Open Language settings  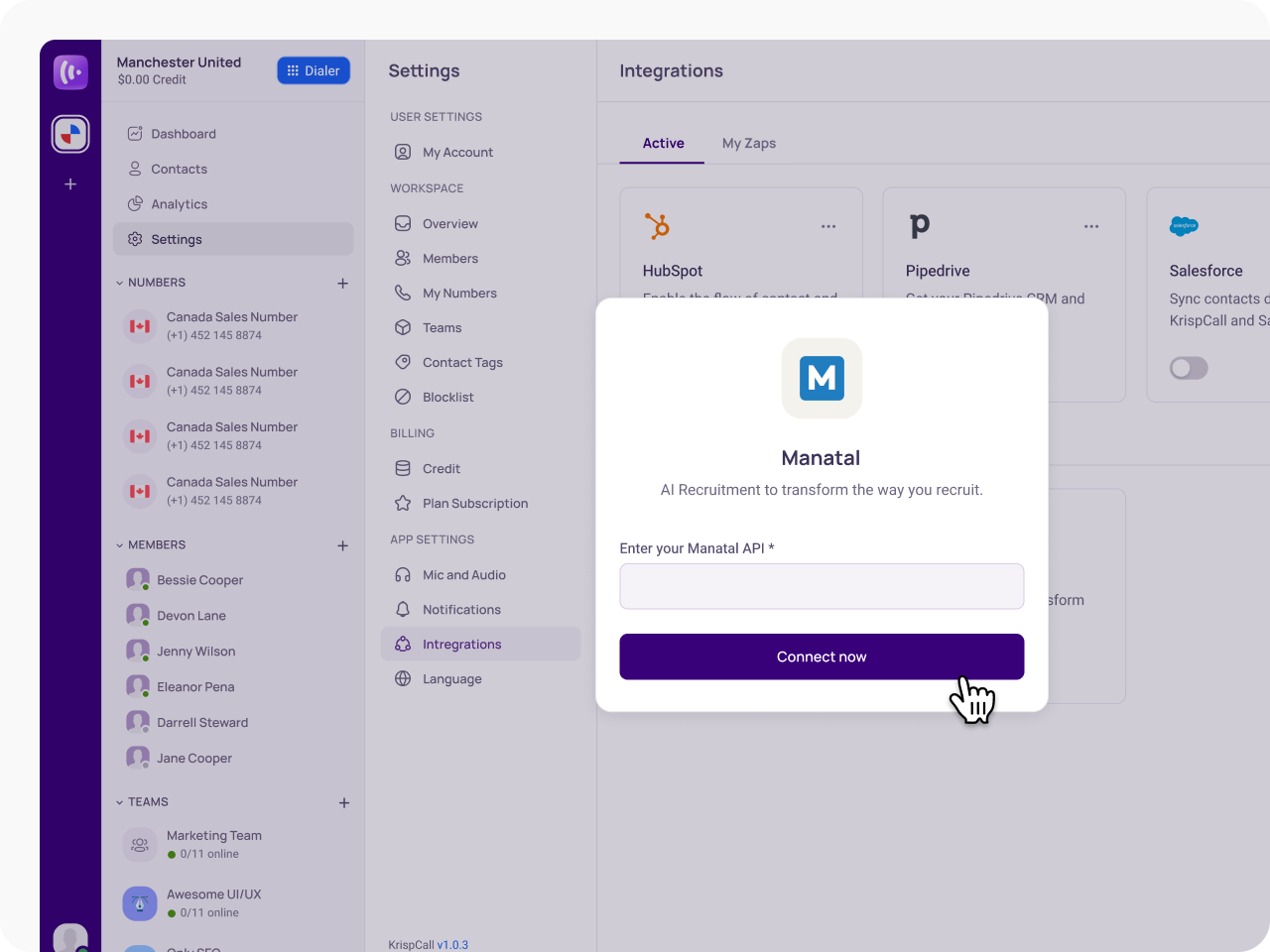(481, 679)
